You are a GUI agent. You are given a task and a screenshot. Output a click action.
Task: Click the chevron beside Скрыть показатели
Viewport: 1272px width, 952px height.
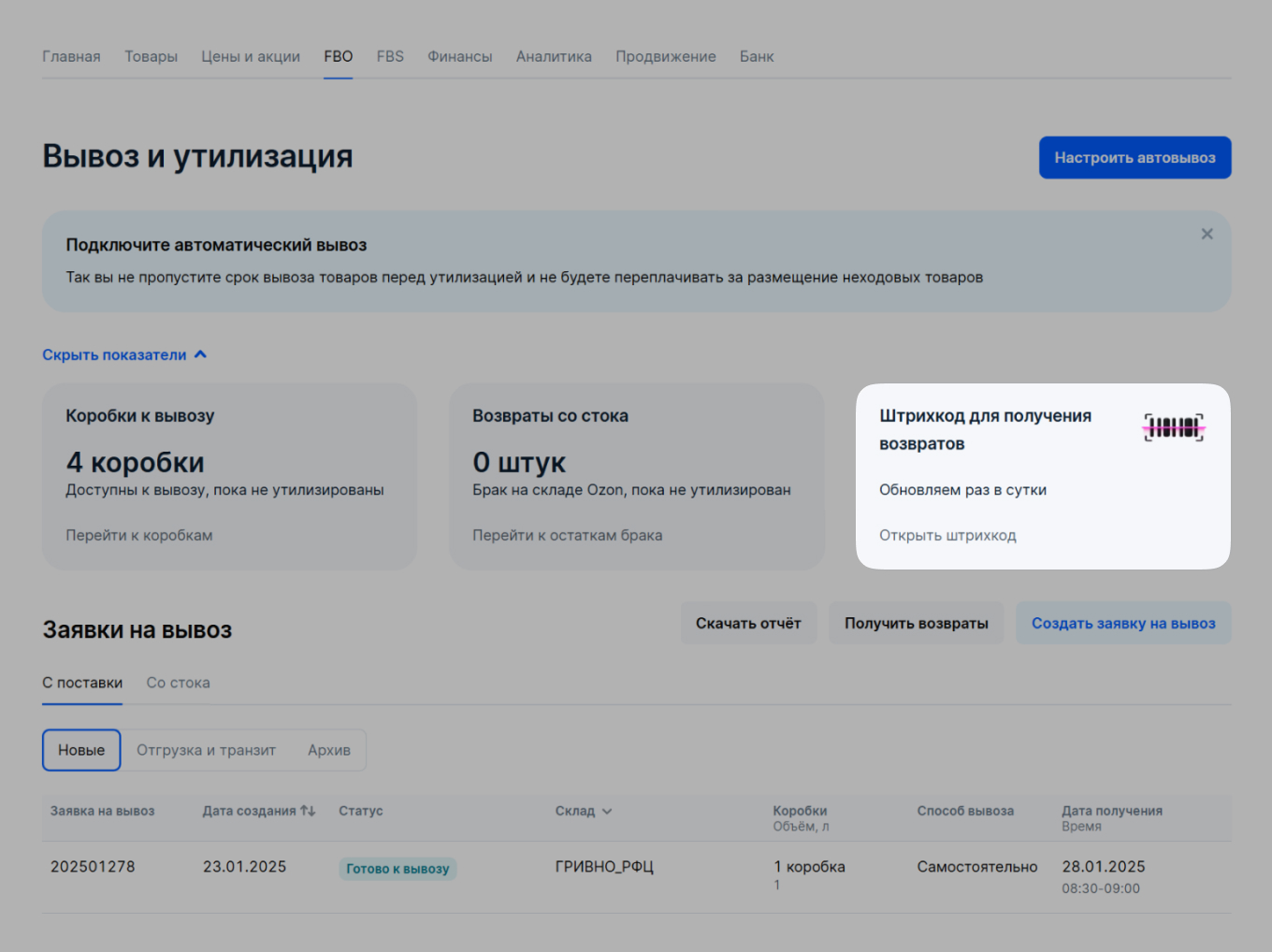(201, 353)
